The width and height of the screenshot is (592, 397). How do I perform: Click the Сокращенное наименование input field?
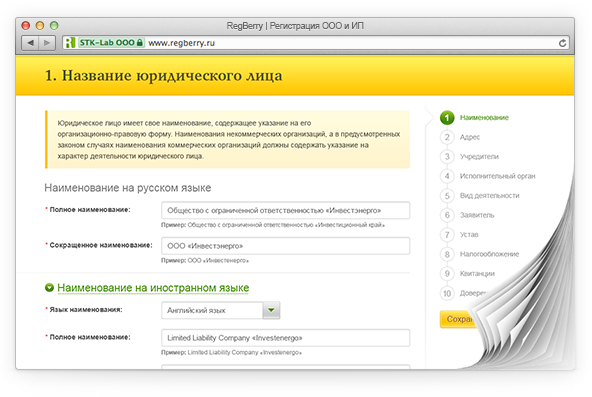click(285, 246)
